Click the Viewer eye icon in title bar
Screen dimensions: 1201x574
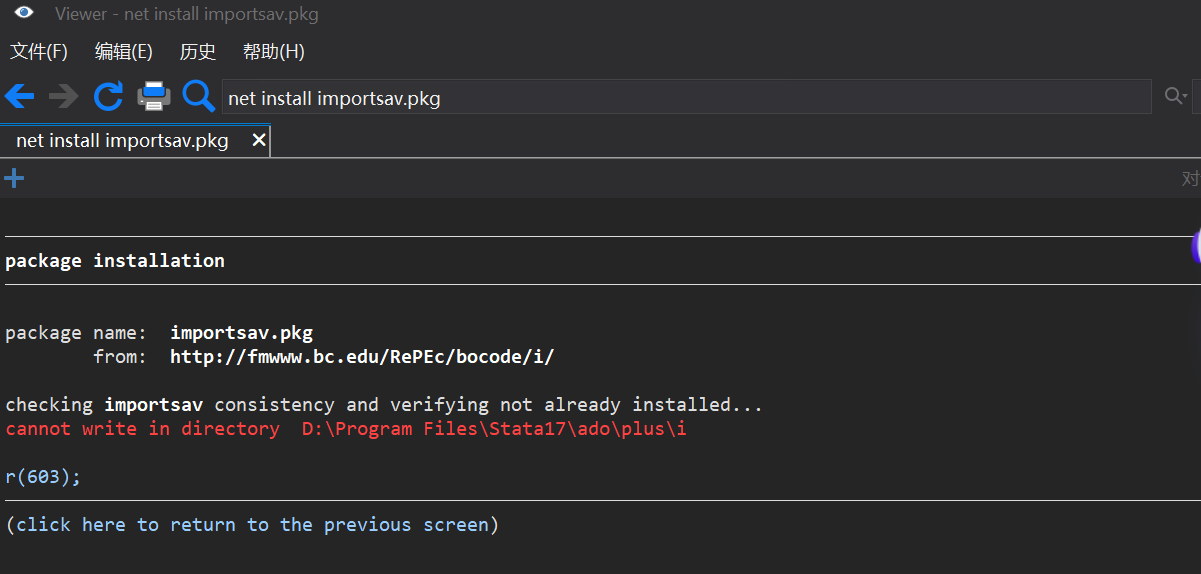[x=24, y=13]
